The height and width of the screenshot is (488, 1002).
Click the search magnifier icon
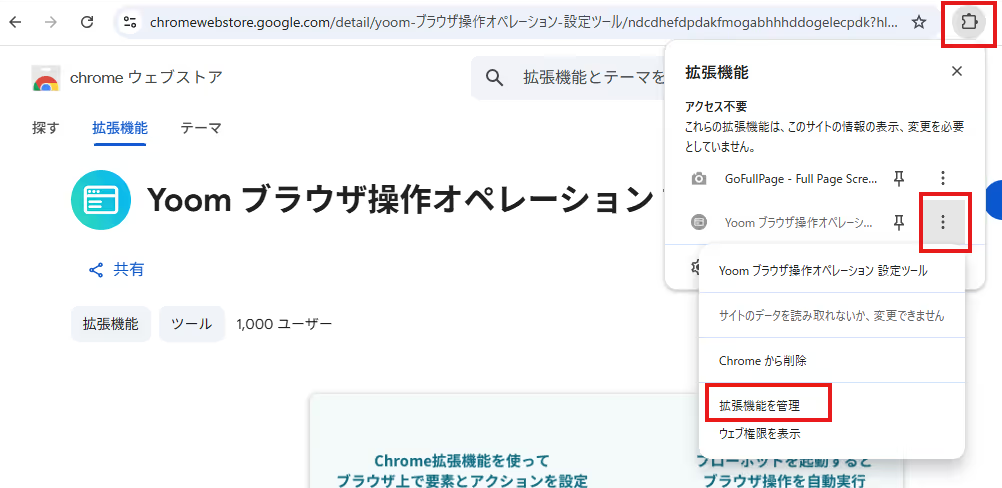tap(494, 78)
